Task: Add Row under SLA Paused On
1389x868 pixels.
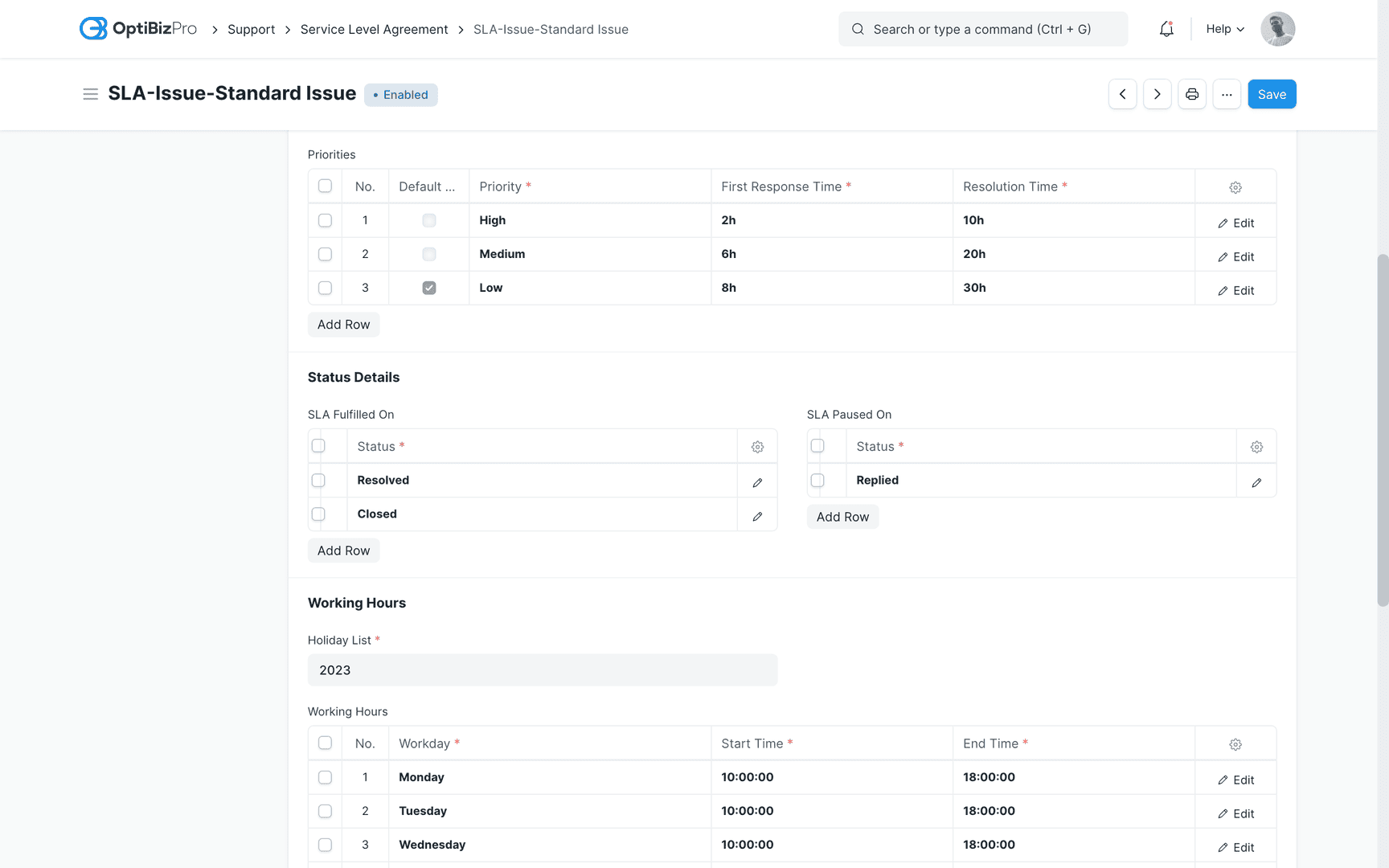Action: [842, 517]
